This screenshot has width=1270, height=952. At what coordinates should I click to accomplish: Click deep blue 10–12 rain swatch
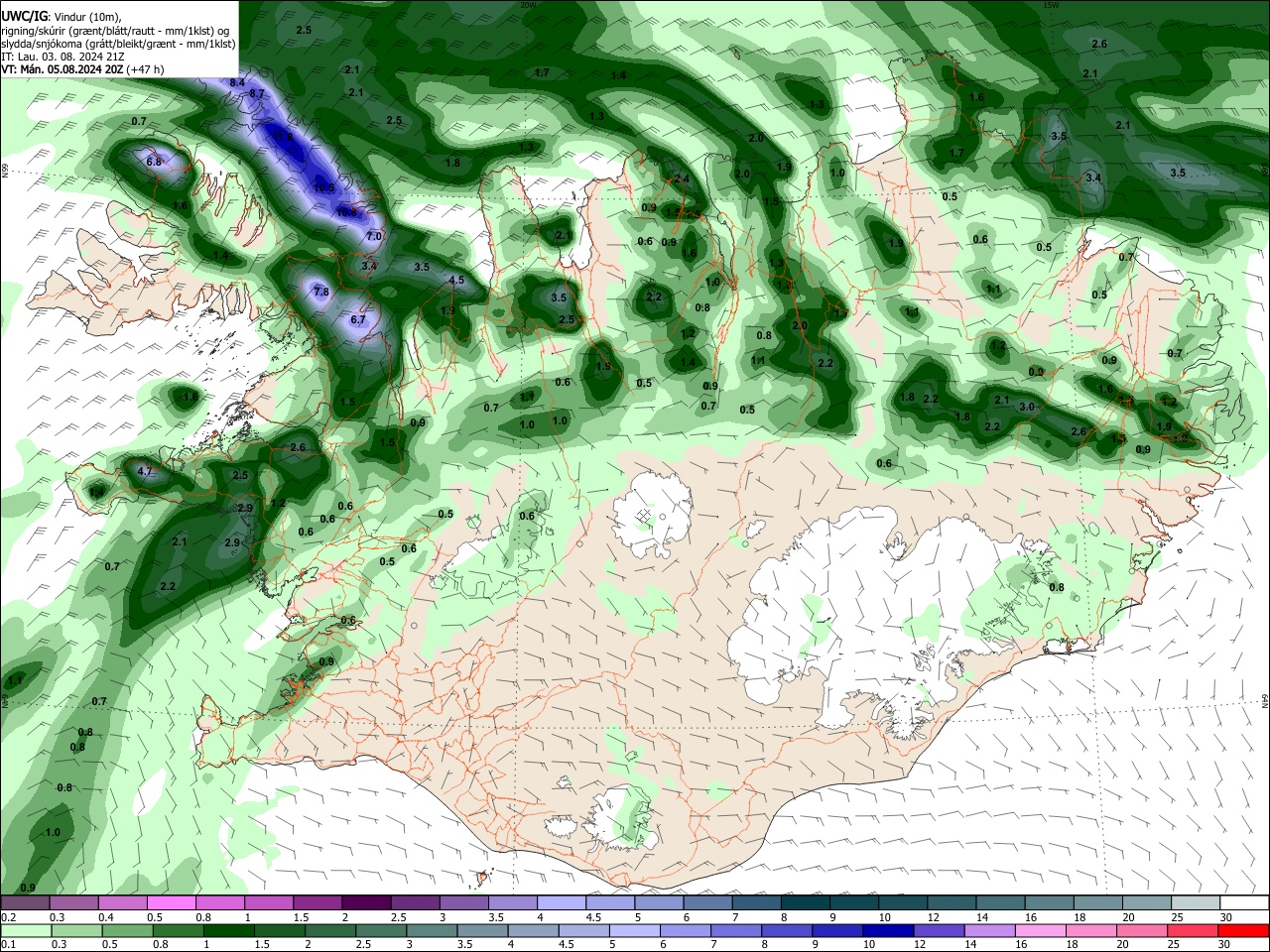tap(889, 930)
